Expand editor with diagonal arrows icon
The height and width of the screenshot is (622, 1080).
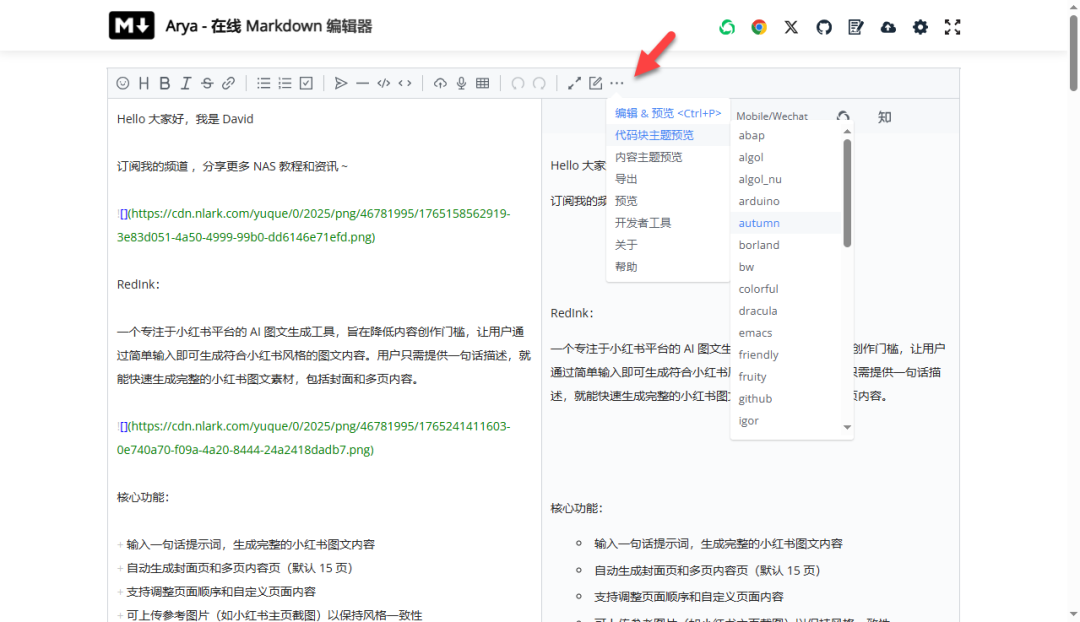tap(574, 83)
